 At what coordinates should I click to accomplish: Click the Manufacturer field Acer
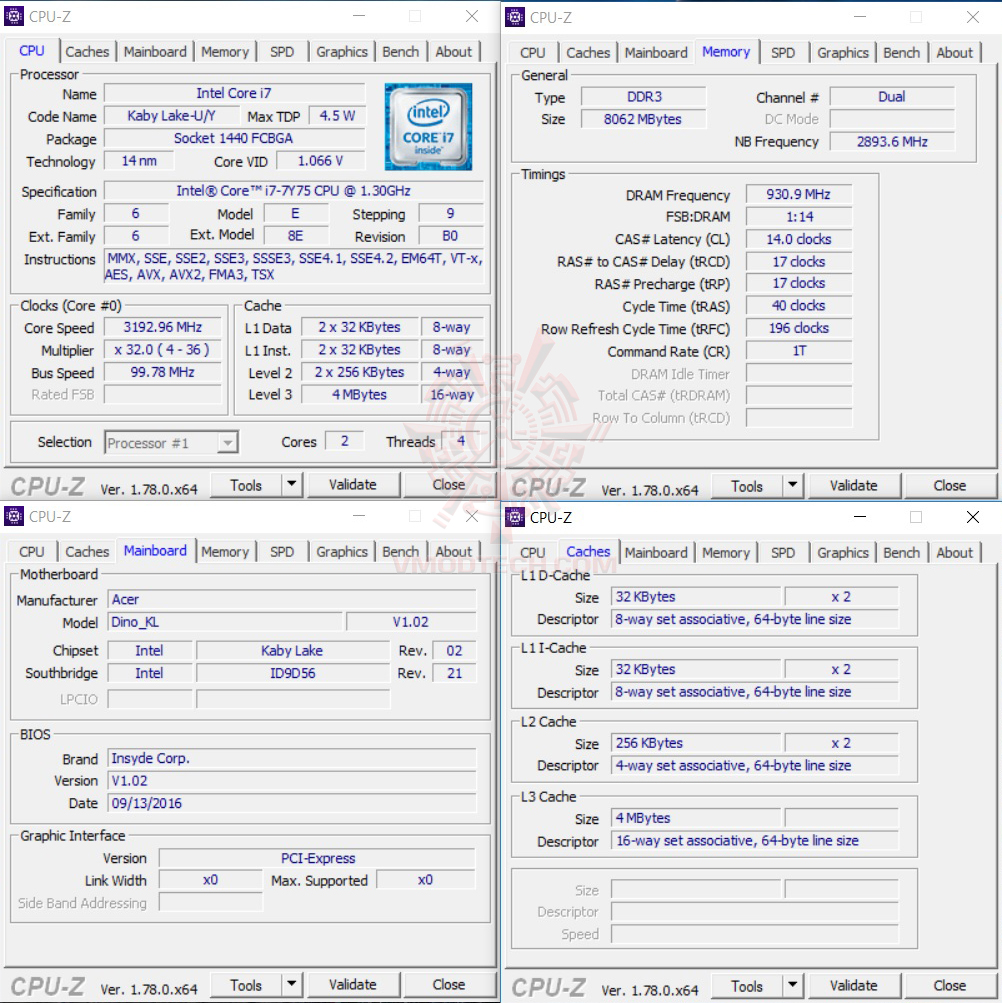(292, 599)
